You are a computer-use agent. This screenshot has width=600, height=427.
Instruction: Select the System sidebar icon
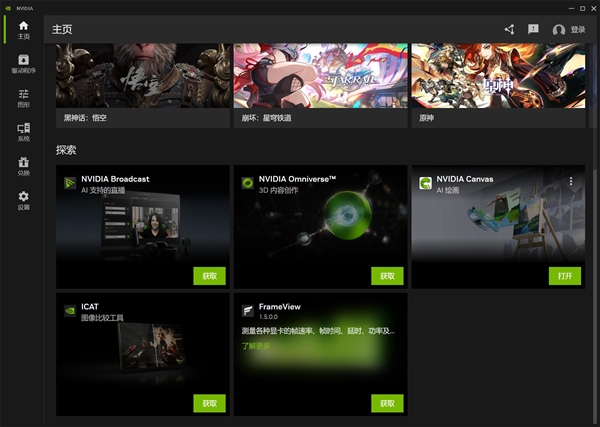(x=23, y=132)
